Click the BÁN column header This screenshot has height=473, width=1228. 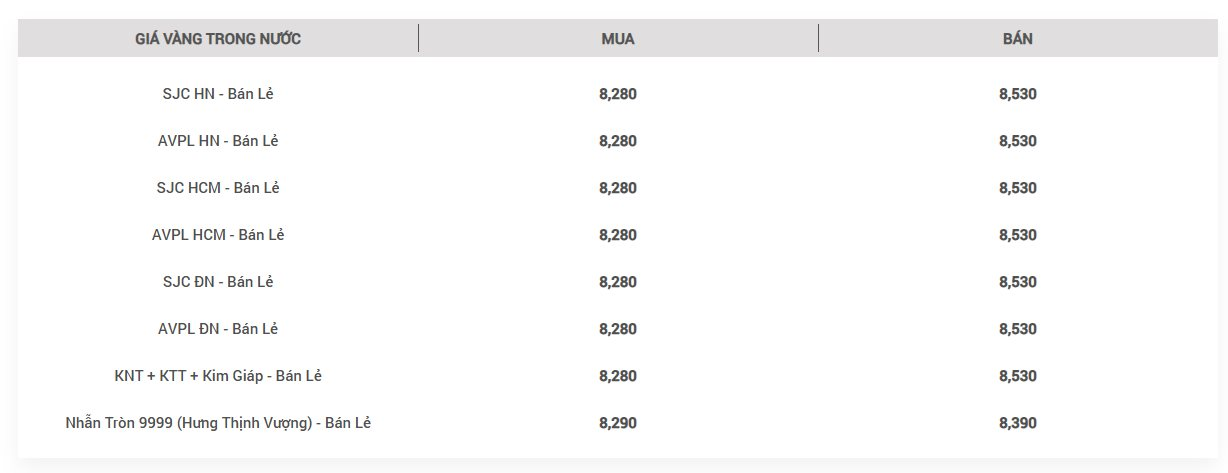[1018, 39]
